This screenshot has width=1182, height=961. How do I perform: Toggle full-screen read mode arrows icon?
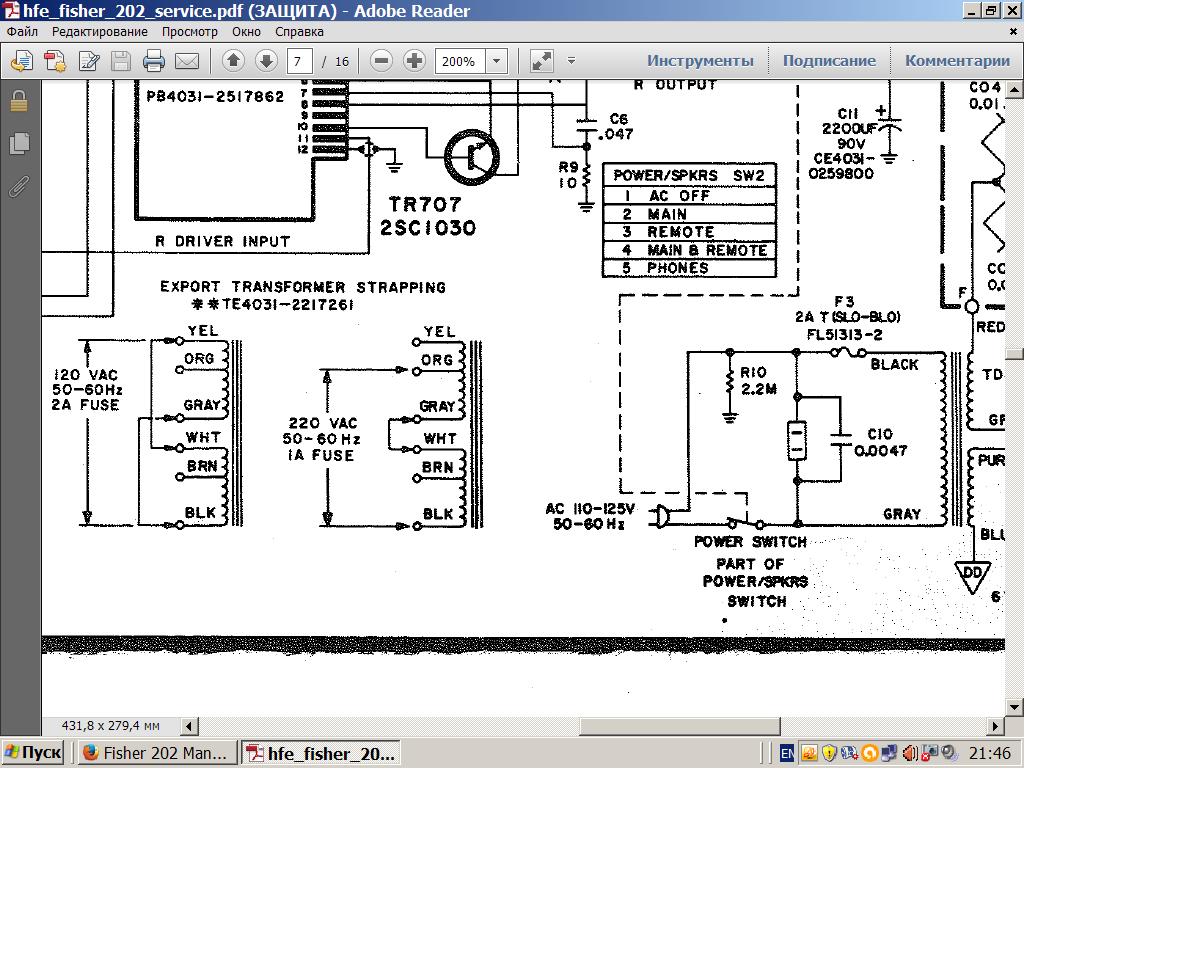[x=541, y=61]
